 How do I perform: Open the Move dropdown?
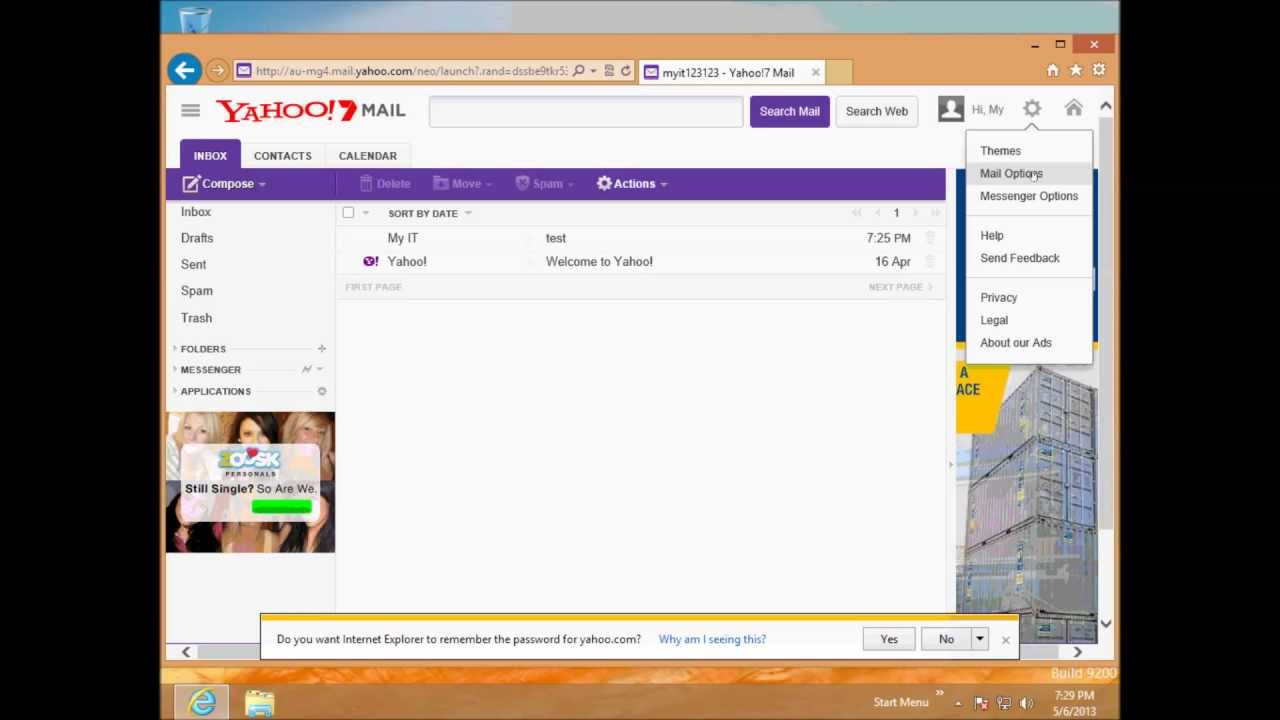463,184
